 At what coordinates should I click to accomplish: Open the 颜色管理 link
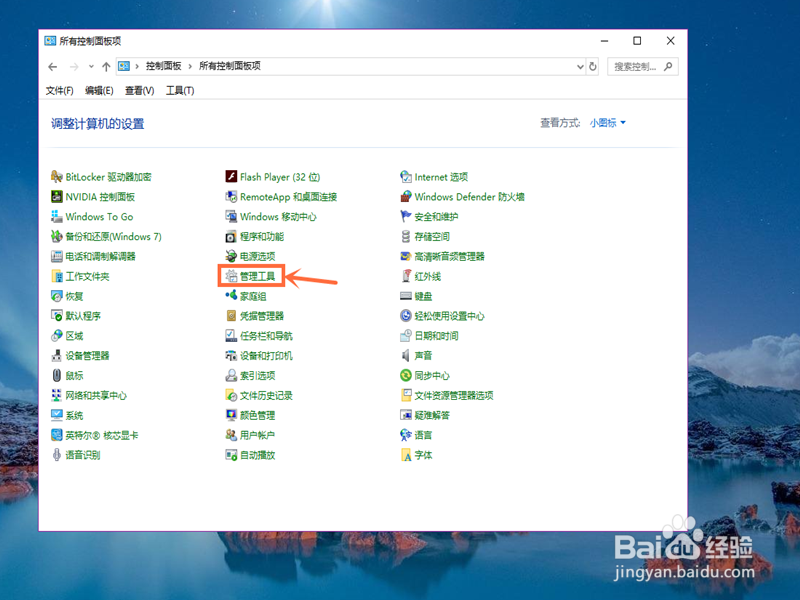point(257,415)
